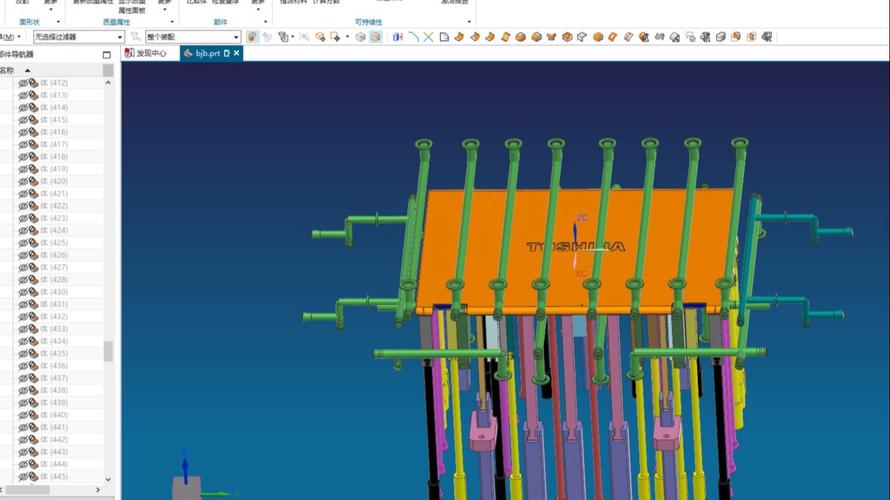Click the first orange highlighted selection toolbar icon
The image size is (890, 500).
pos(252,37)
